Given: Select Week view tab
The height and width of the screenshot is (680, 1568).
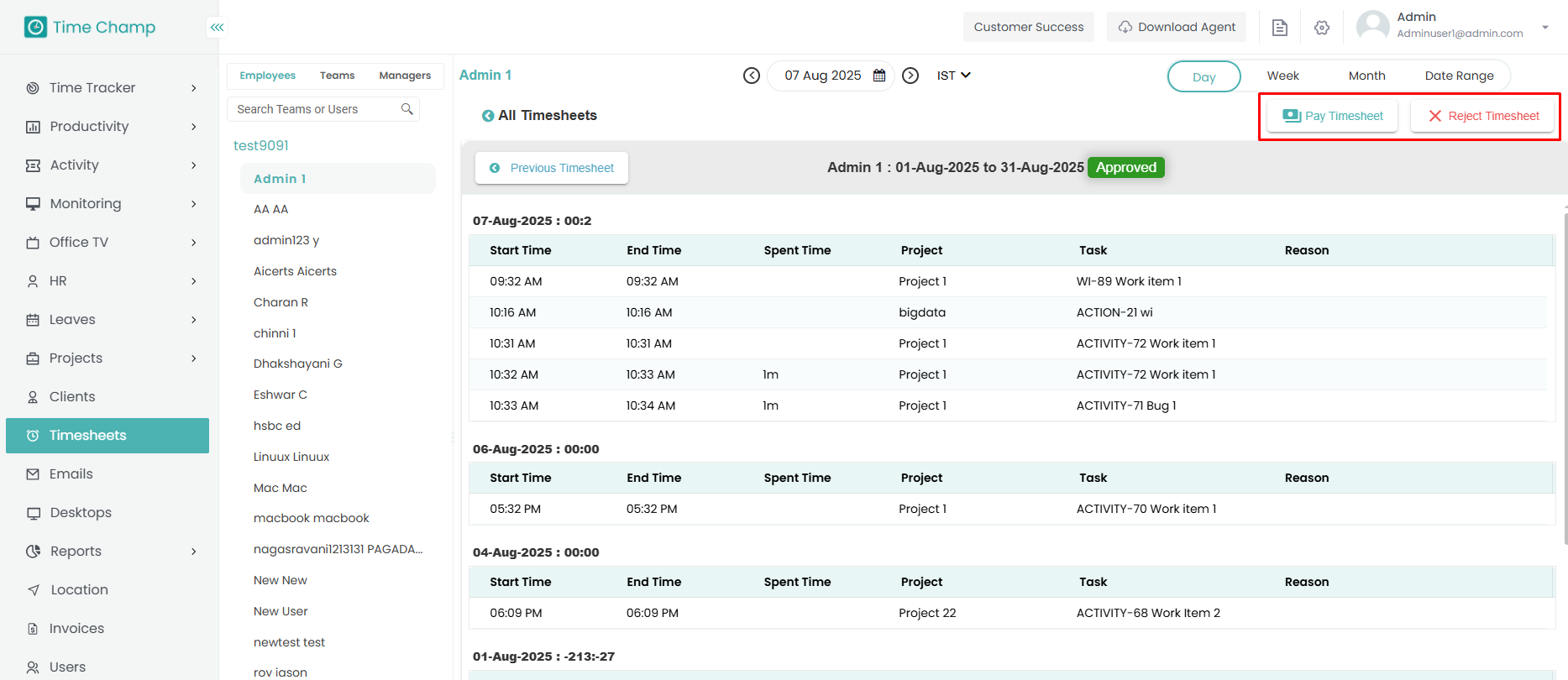Looking at the screenshot, I should coord(1283,76).
